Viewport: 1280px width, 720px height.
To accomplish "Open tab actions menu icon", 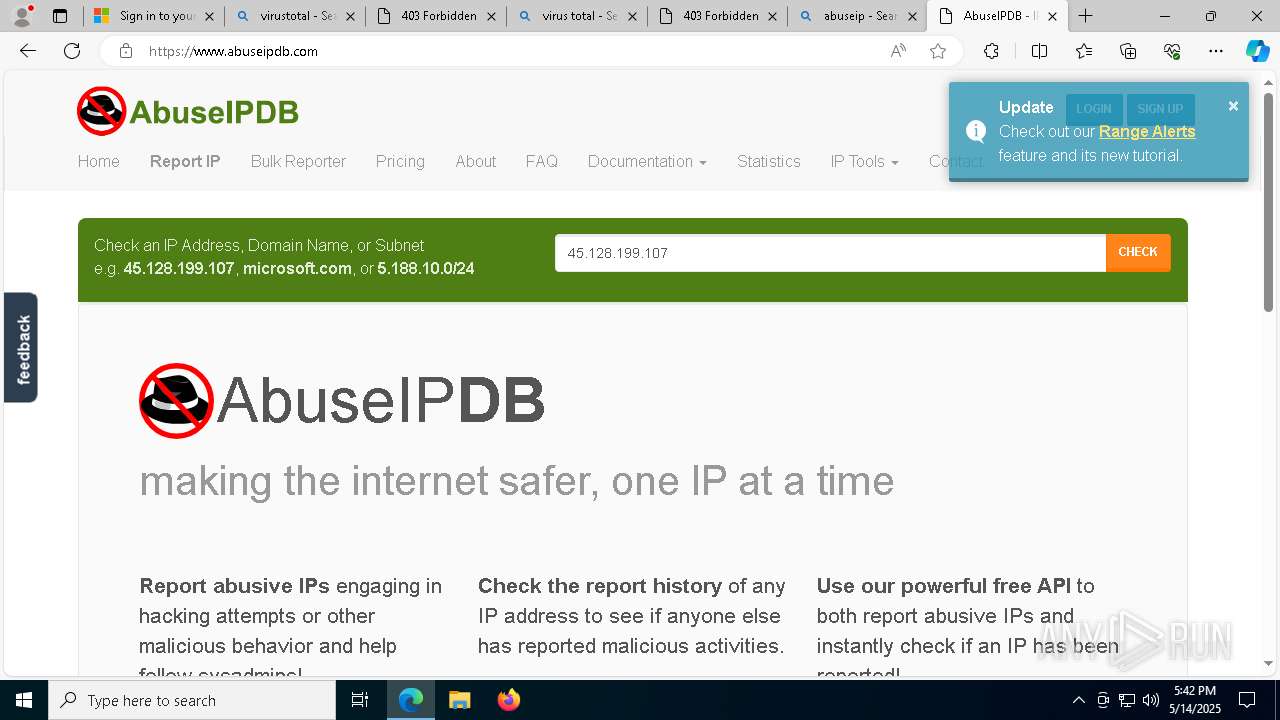I will [x=60, y=16].
